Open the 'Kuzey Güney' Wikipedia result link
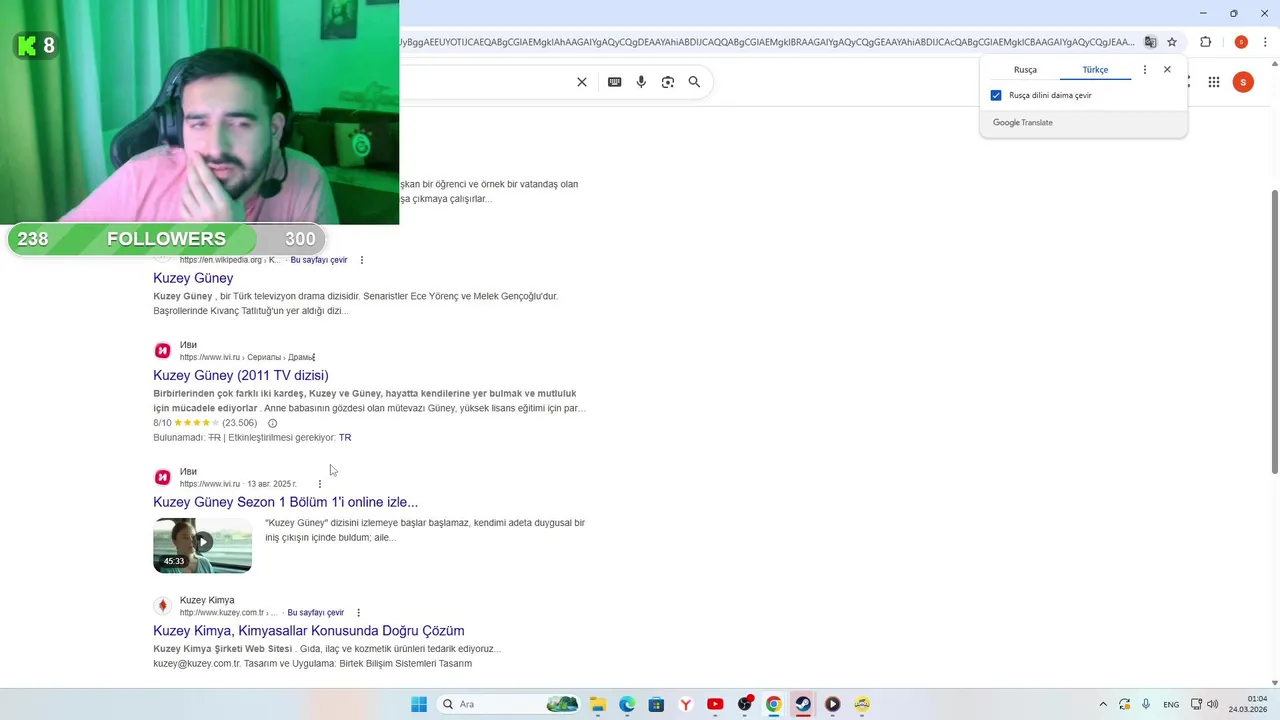 click(193, 278)
